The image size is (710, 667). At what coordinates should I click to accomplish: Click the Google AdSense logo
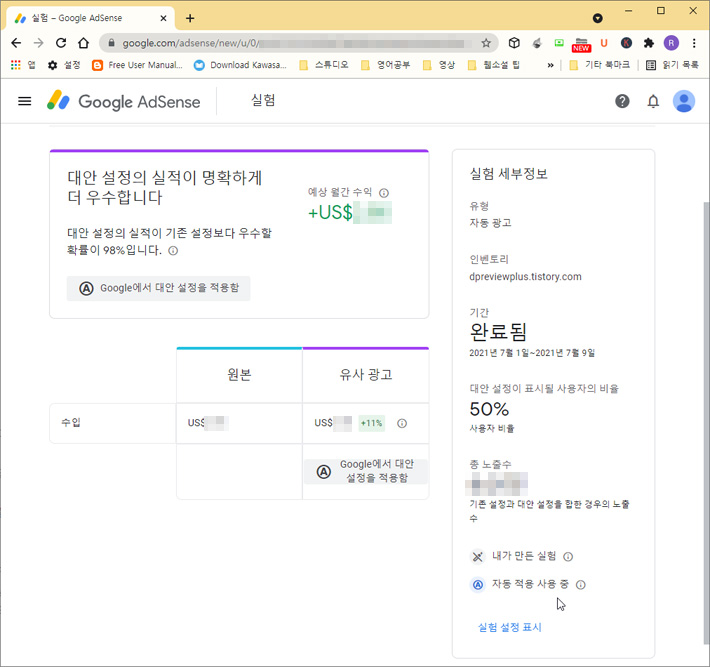click(x=124, y=101)
